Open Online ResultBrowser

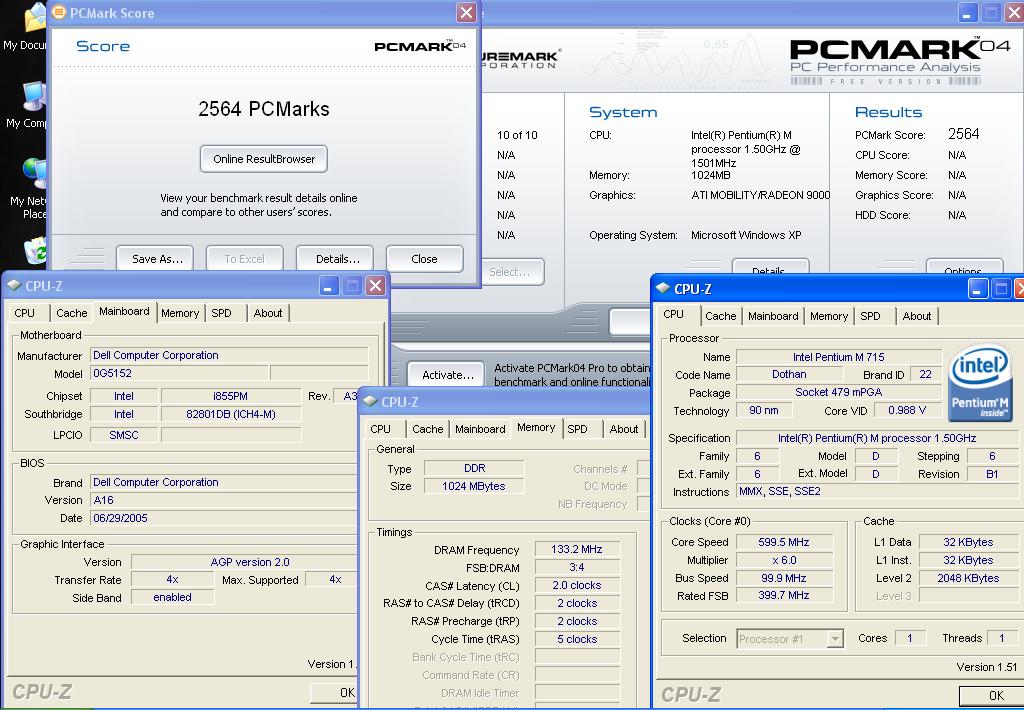pyautogui.click(x=264, y=159)
